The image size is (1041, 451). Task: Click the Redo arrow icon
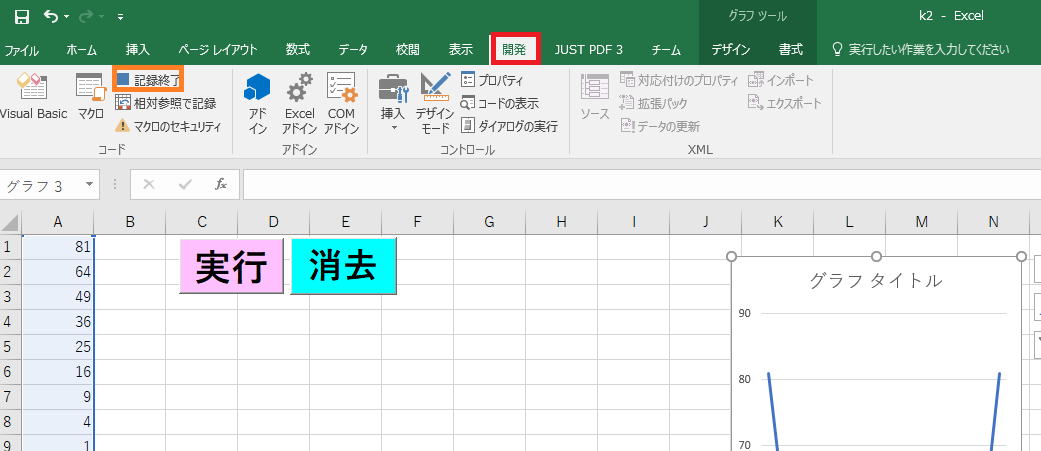tap(86, 17)
